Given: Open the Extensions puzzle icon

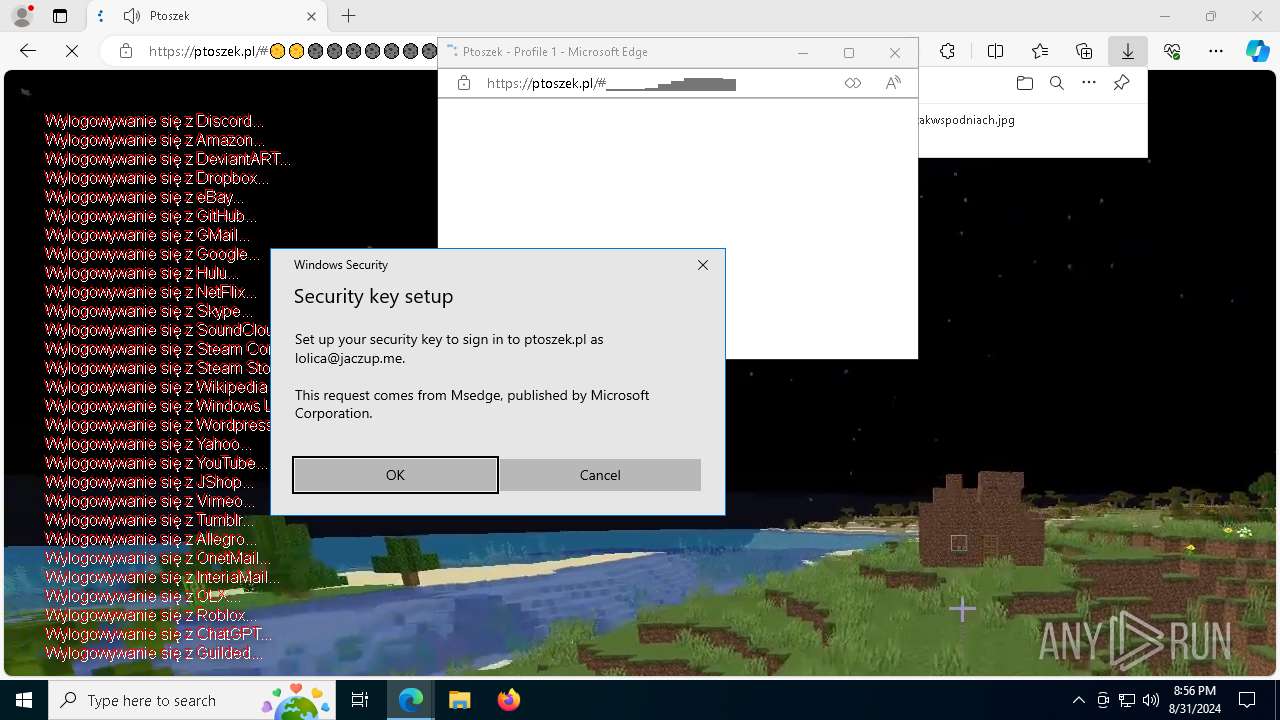Looking at the screenshot, I should [x=947, y=51].
